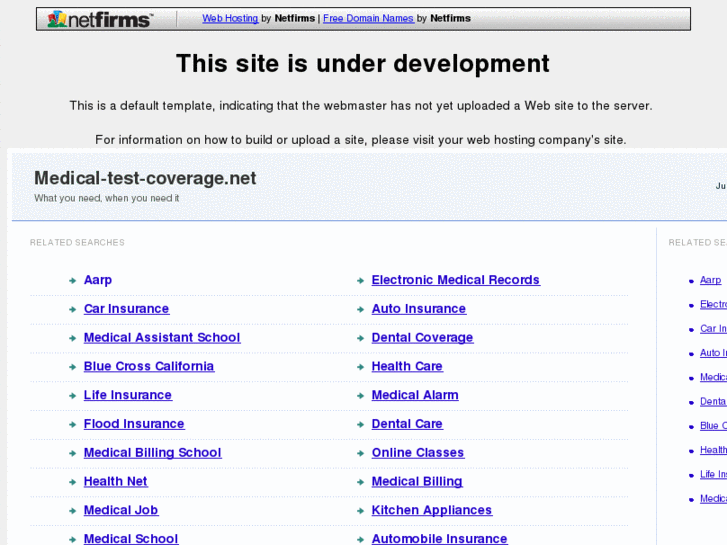Click arrow icon beside Car Insurance
This screenshot has width=727, height=545.
[72, 309]
